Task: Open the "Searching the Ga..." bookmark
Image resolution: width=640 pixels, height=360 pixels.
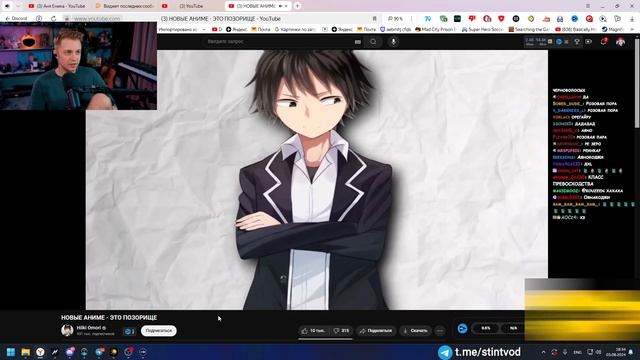Action: pyautogui.click(x=529, y=29)
